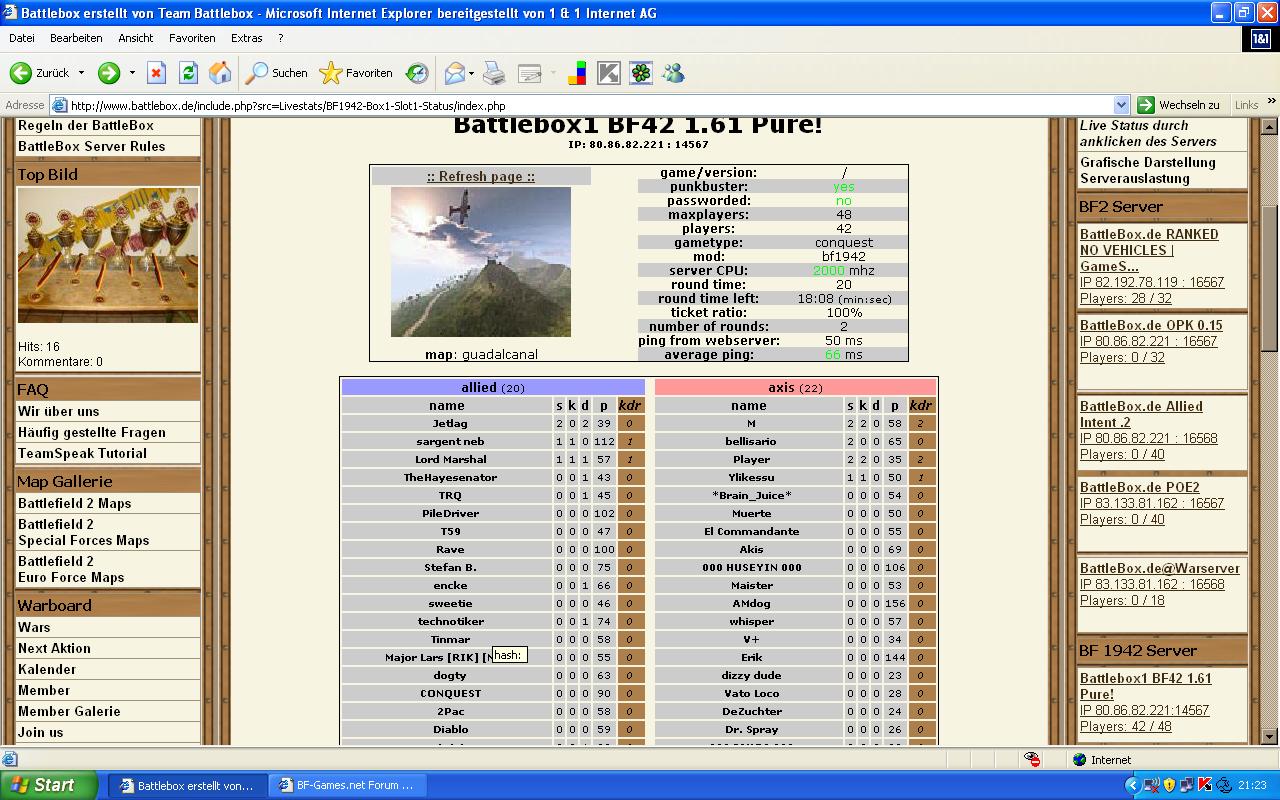1280x800 pixels.
Task: Open the Favoriten menu in menu bar
Action: pyautogui.click(x=192, y=38)
